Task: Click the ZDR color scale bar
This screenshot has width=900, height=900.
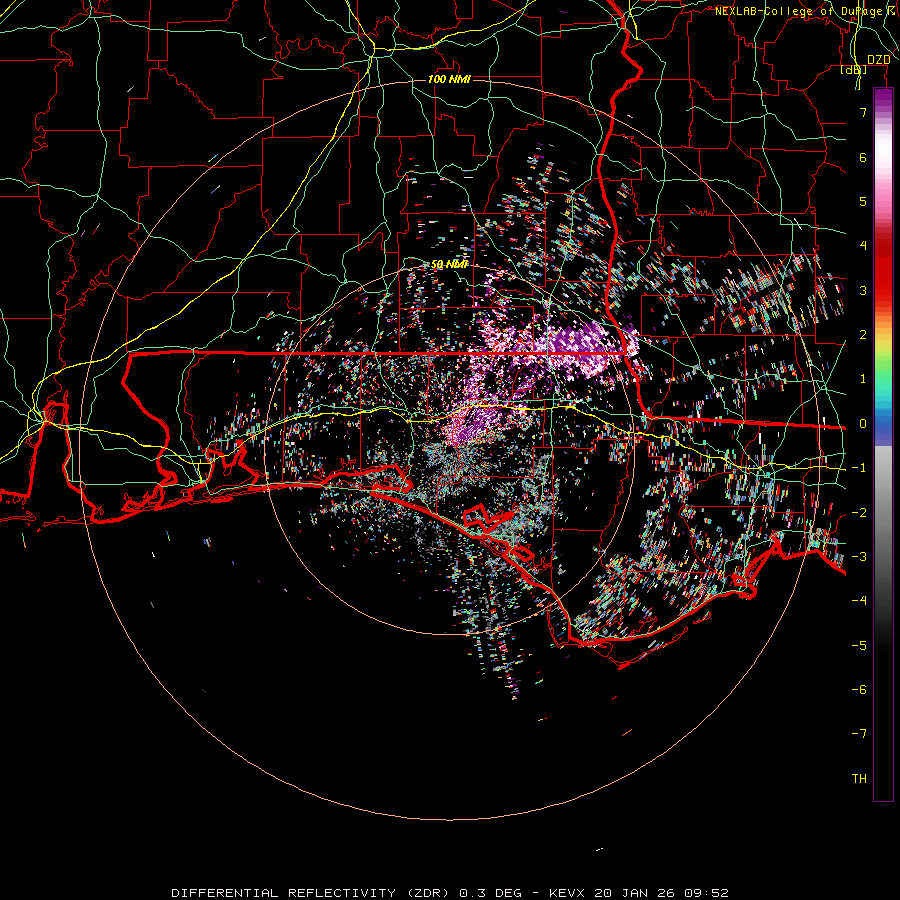Action: pos(883,444)
